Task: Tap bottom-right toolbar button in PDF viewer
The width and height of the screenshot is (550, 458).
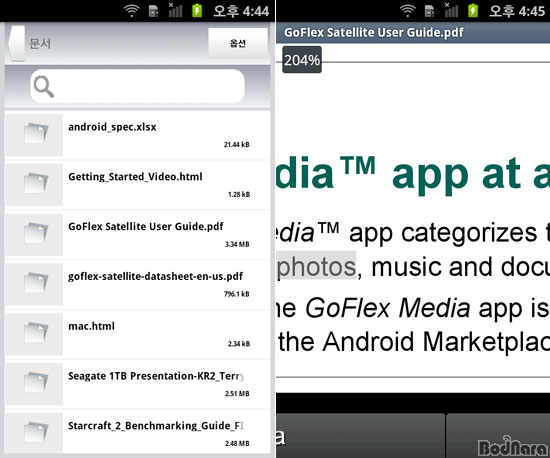Action: (498, 436)
